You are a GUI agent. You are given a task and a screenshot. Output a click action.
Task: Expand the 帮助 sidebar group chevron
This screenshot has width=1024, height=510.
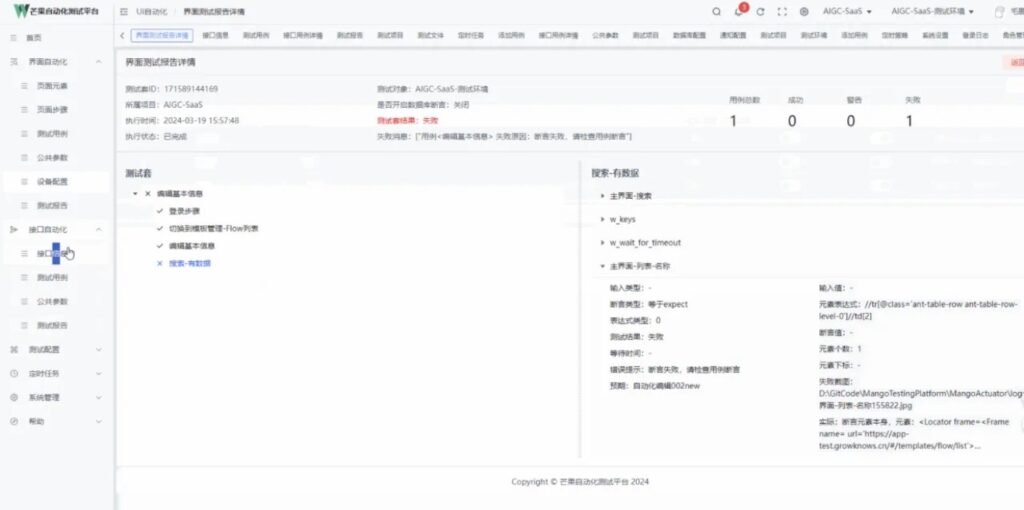99,421
